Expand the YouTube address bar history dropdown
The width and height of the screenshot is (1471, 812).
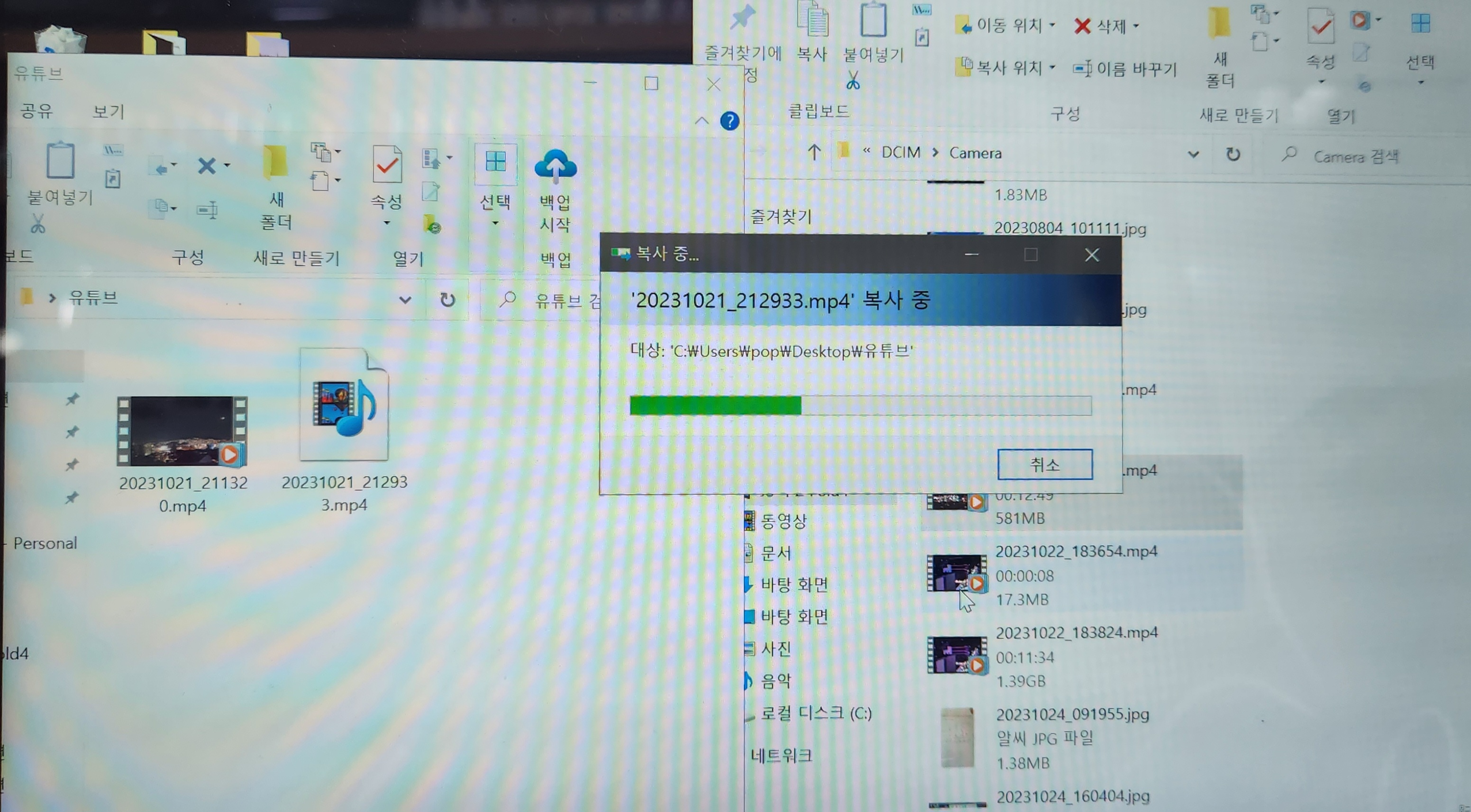pos(405,300)
